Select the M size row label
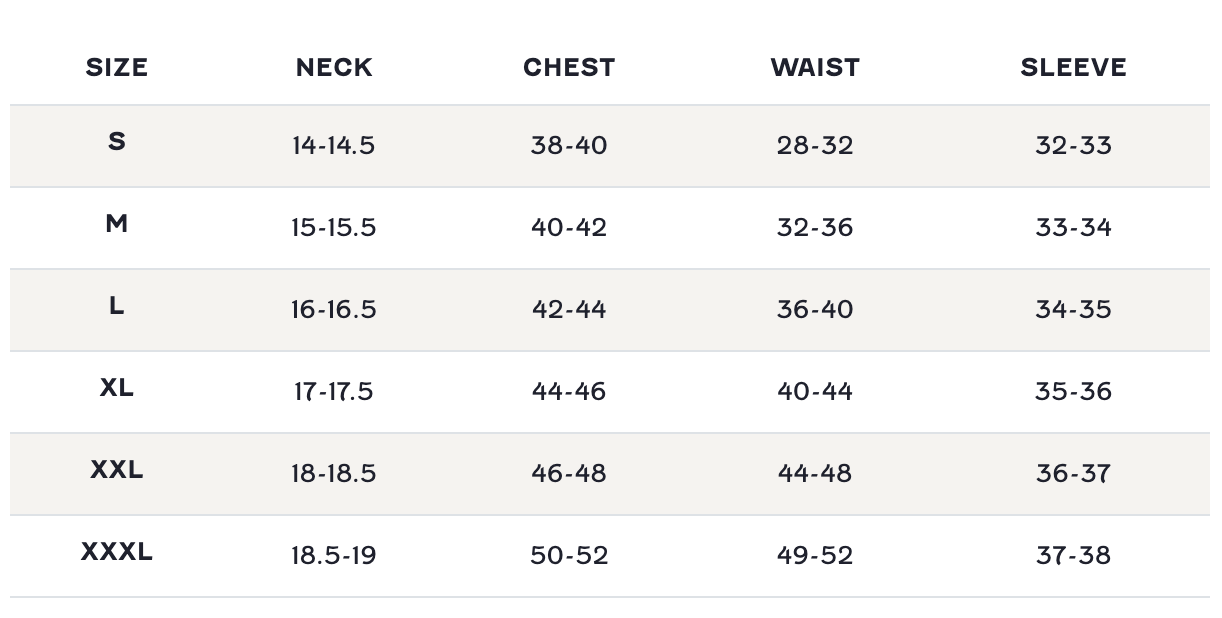This screenshot has height=618, width=1222. (x=117, y=224)
